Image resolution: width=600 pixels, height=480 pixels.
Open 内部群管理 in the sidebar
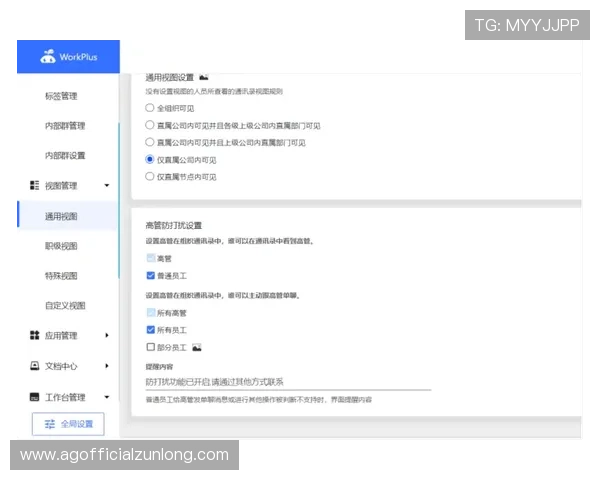[65, 126]
